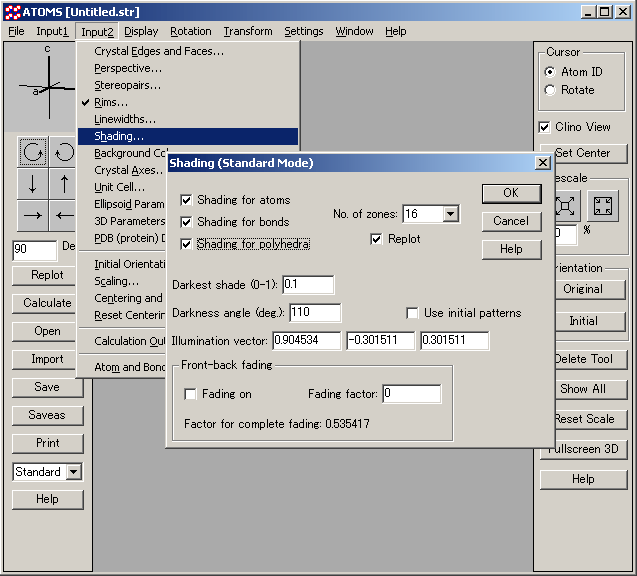Close the Shading dialog with the X
The height and width of the screenshot is (576, 637).
[543, 163]
